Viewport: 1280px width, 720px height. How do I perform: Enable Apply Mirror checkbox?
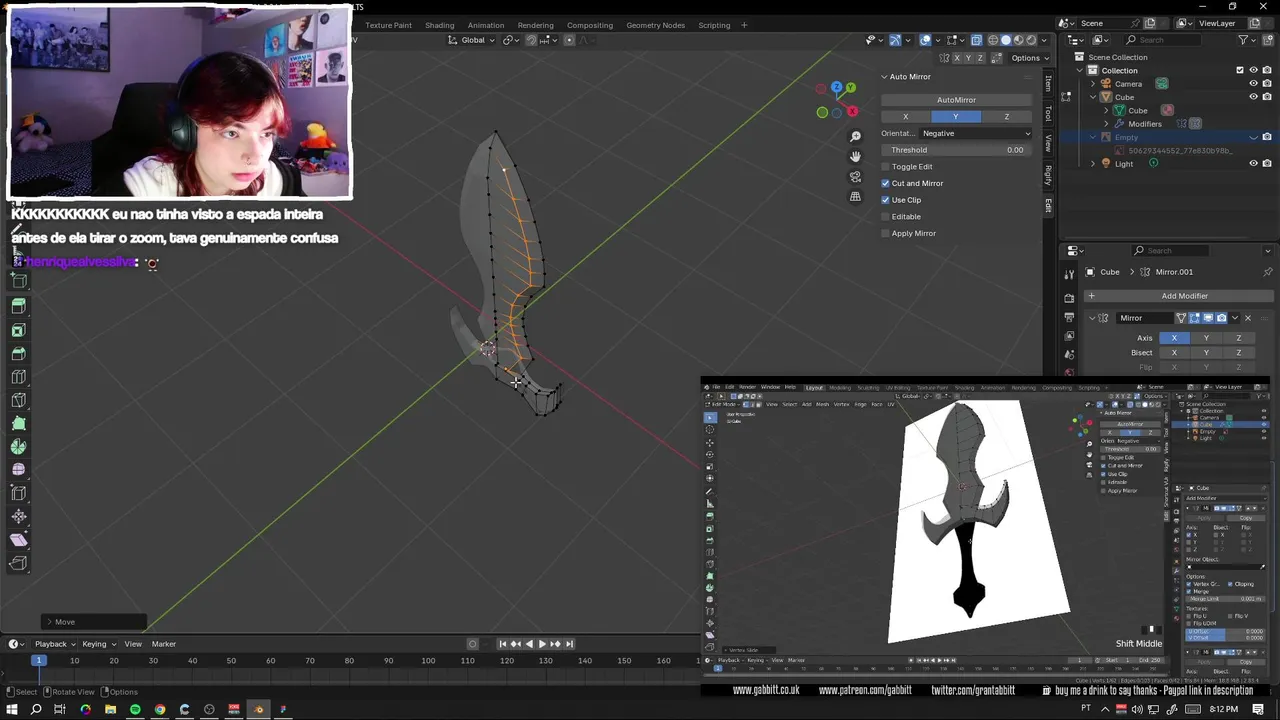tap(885, 233)
